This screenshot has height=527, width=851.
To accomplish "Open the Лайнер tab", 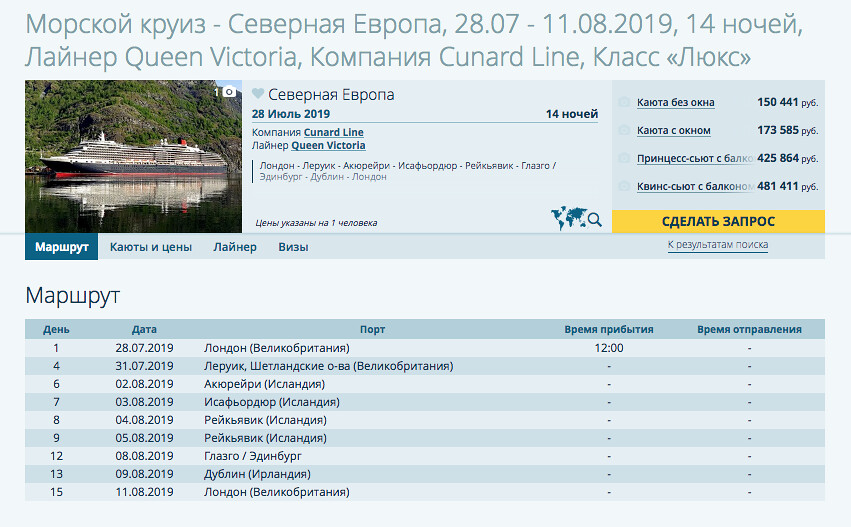I will (x=235, y=247).
